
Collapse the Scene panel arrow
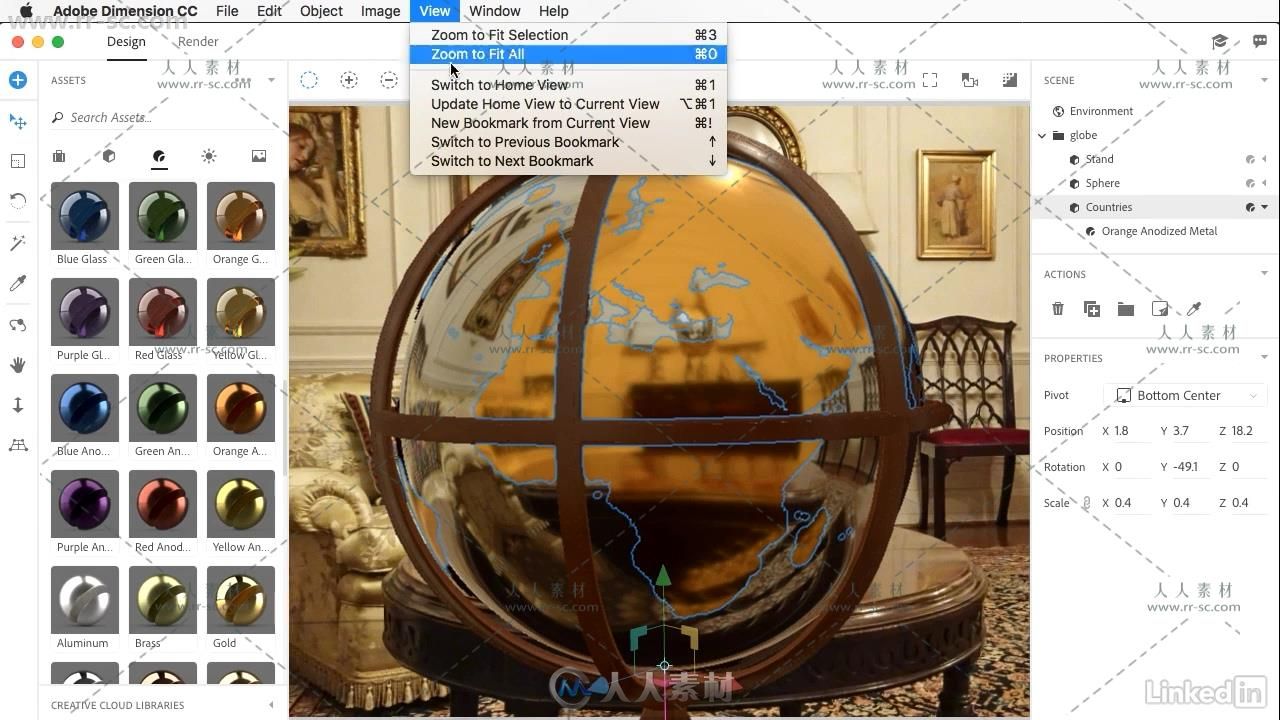[1265, 80]
